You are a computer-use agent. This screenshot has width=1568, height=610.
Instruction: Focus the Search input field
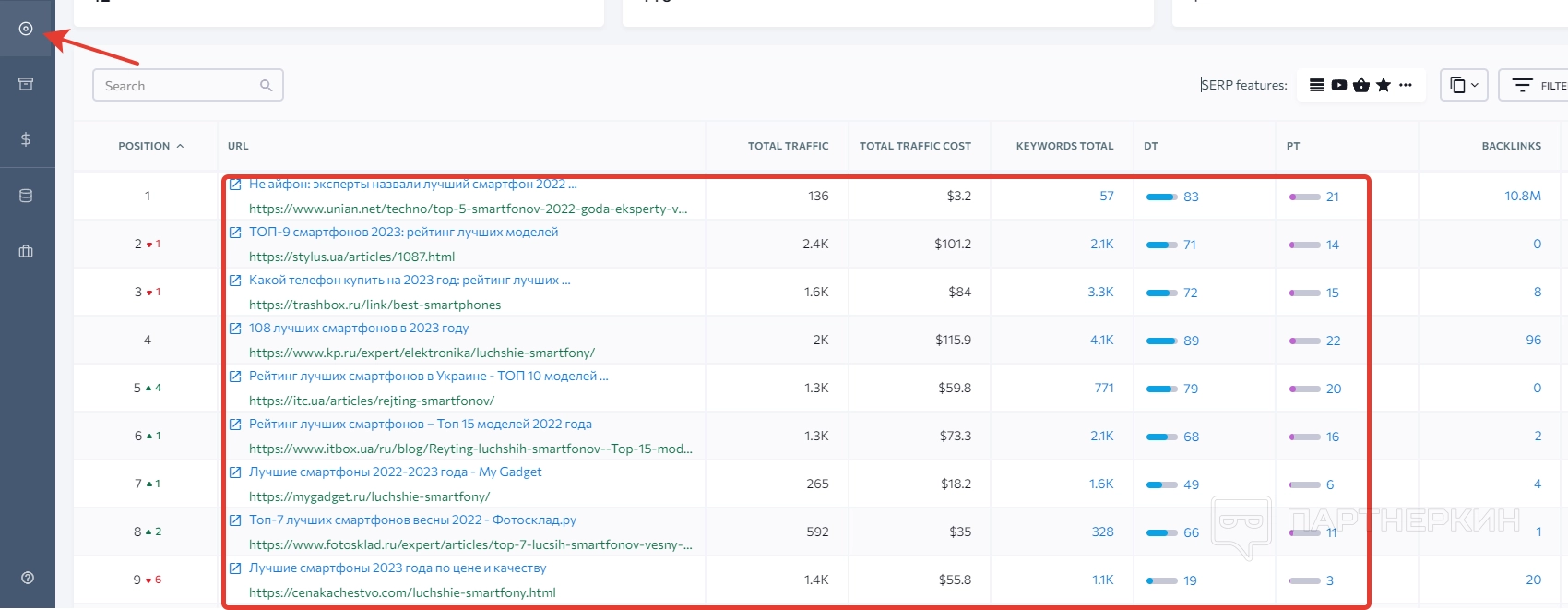click(x=180, y=86)
